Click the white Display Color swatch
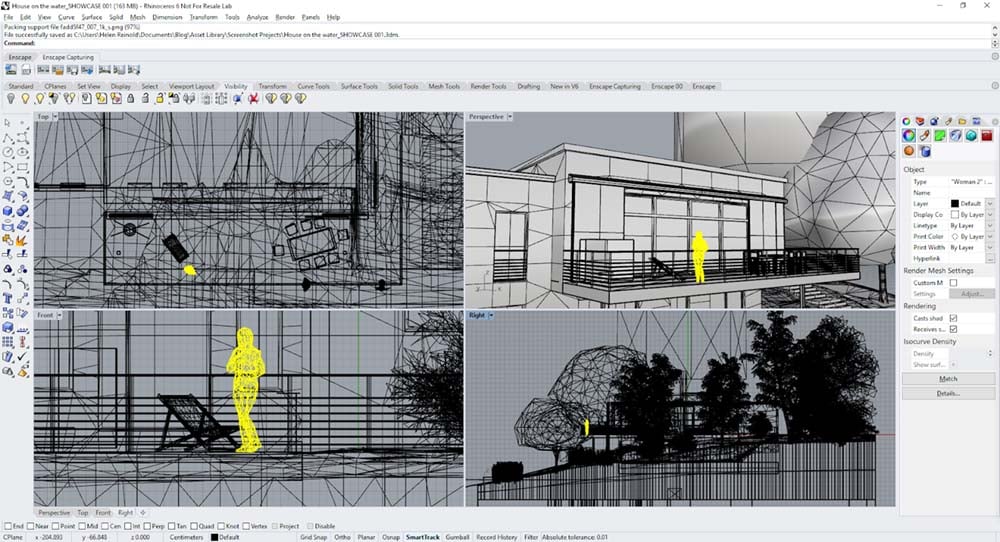1000x542 pixels. coord(955,215)
